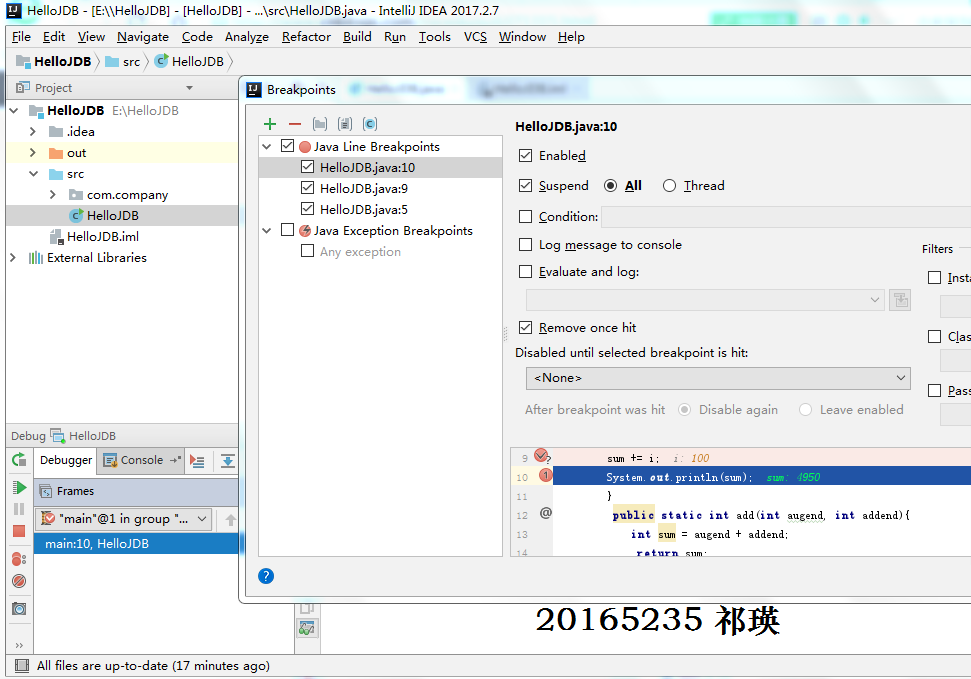Group breakpoints by file icon
Image resolution: width=971 pixels, height=679 pixels.
(x=345, y=124)
